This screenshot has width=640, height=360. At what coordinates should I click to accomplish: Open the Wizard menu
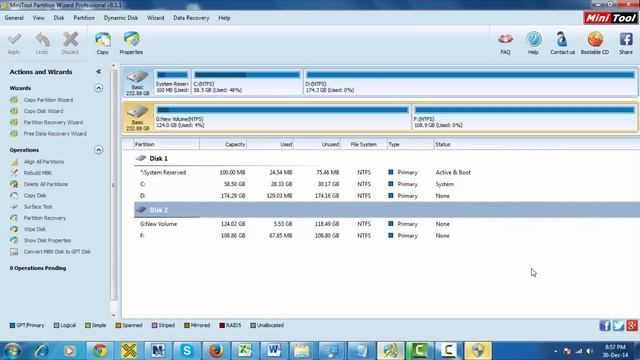[156, 18]
